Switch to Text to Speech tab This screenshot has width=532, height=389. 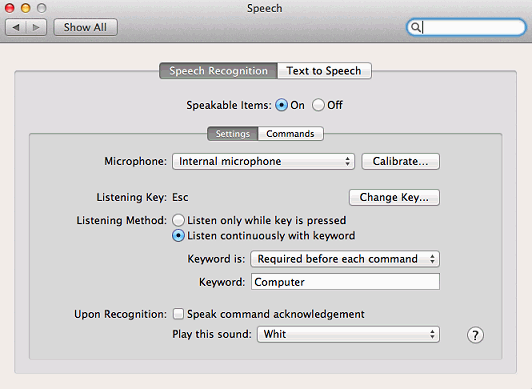(324, 71)
